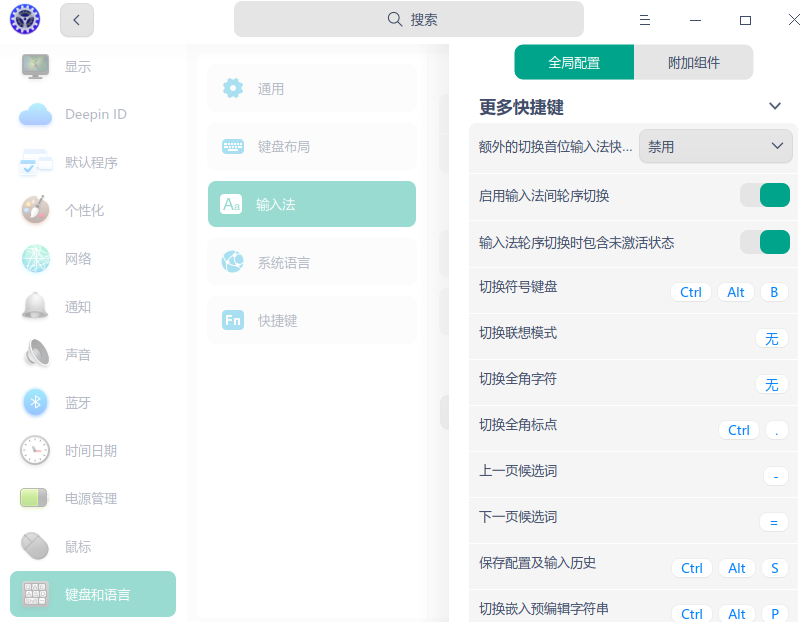Select 键盘布局 in the submenu

pos(312,147)
